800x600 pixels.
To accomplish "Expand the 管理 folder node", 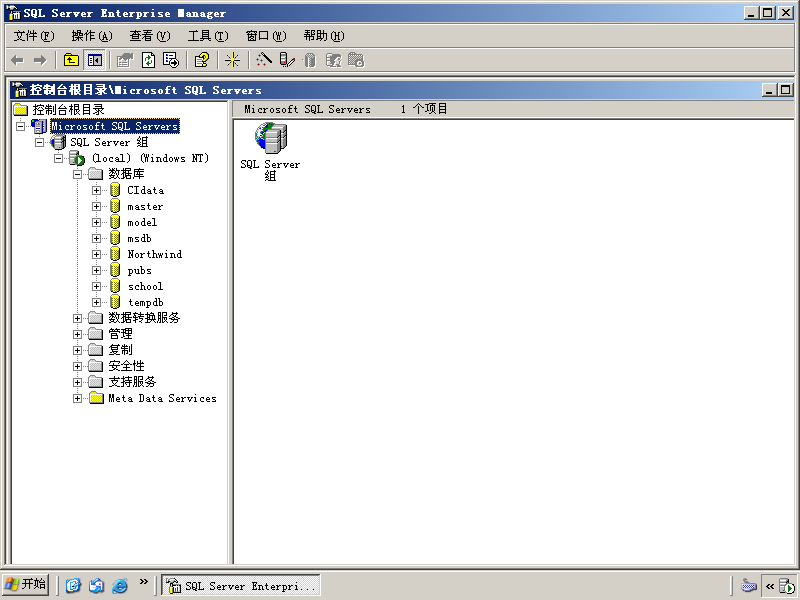I will 78,335.
